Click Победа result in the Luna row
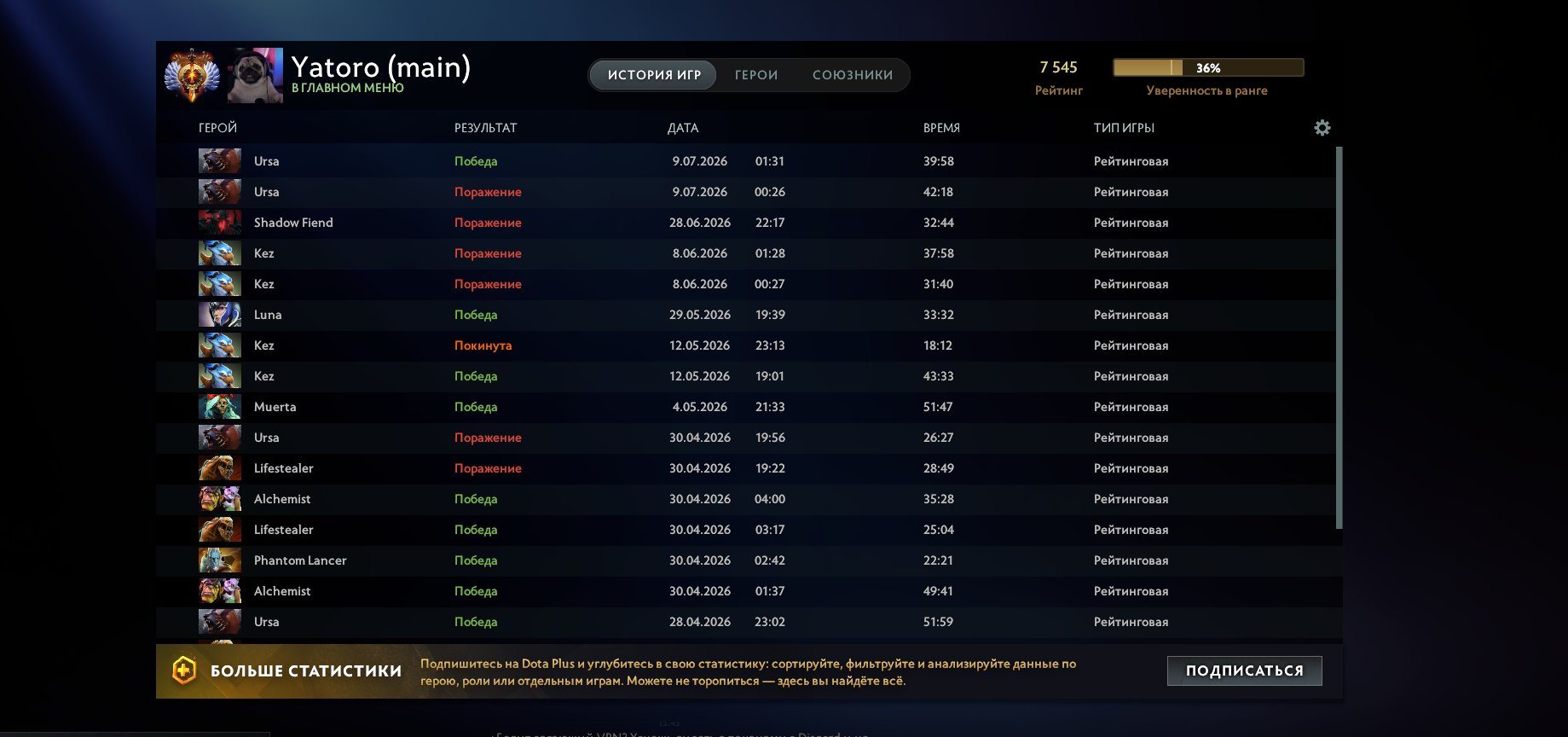This screenshot has height=737, width=1568. point(476,315)
